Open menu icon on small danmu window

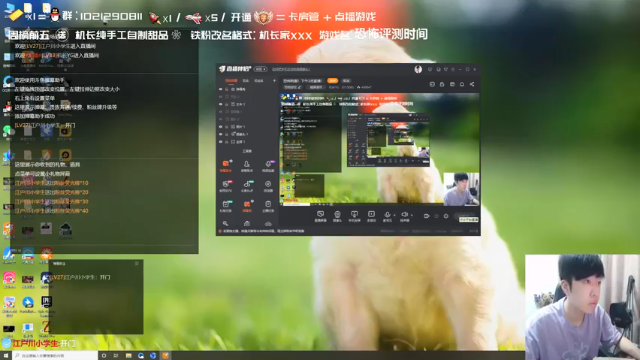point(137,263)
